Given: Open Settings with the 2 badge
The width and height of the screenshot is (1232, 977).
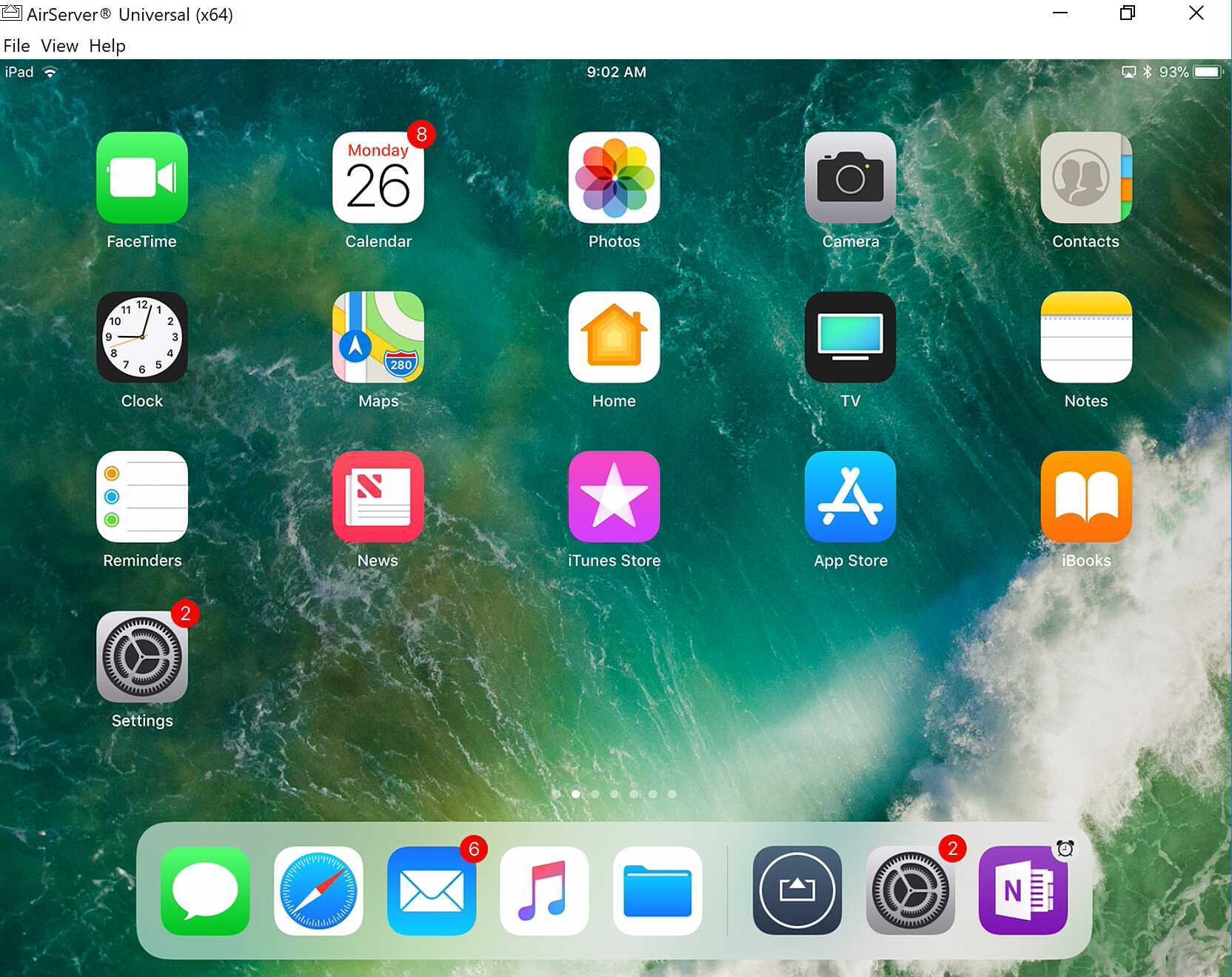Looking at the screenshot, I should tap(142, 657).
